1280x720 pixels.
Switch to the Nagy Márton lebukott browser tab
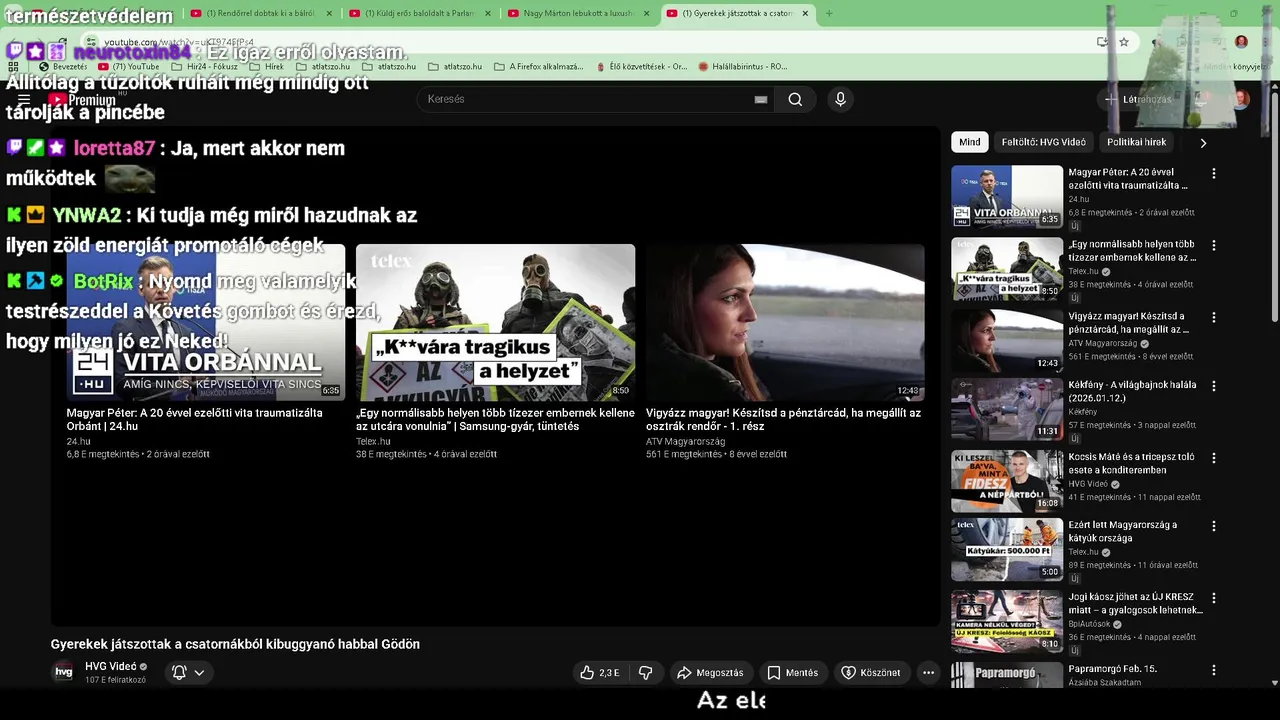click(577, 13)
